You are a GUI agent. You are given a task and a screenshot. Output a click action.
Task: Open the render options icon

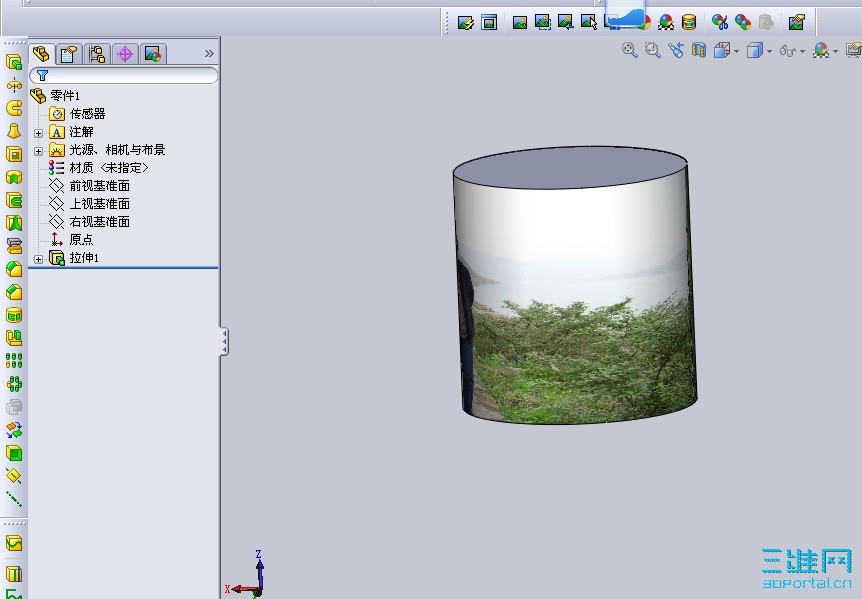(797, 22)
